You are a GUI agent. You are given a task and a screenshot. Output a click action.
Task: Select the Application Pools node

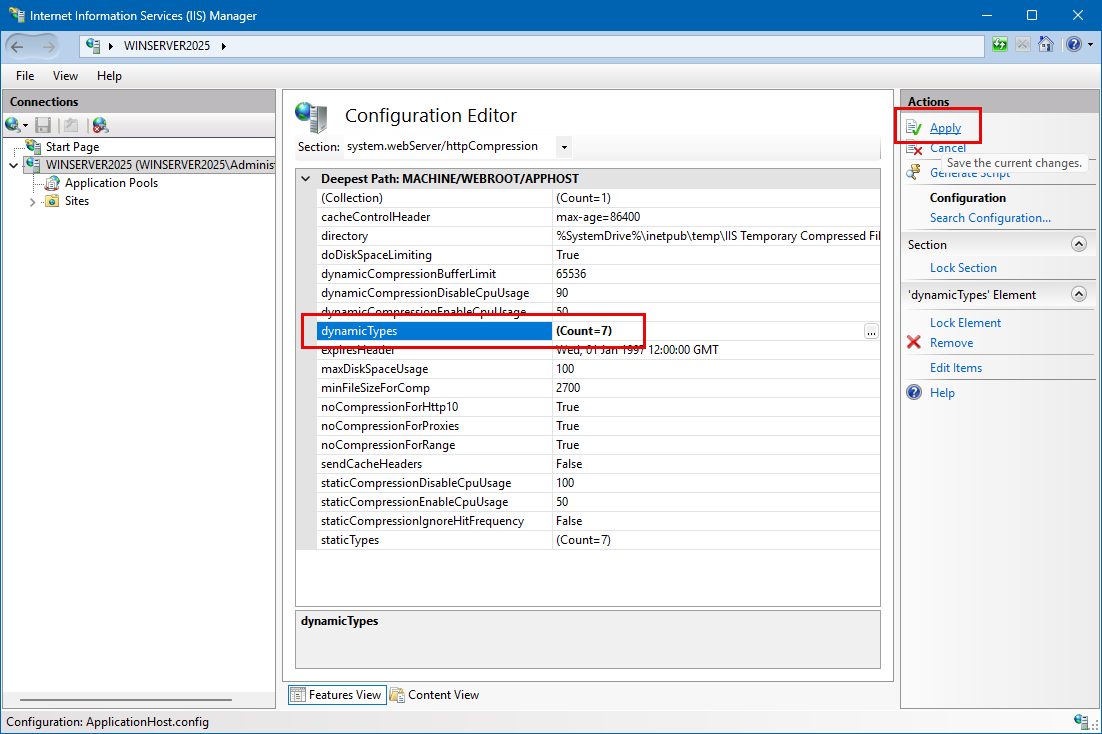click(111, 183)
